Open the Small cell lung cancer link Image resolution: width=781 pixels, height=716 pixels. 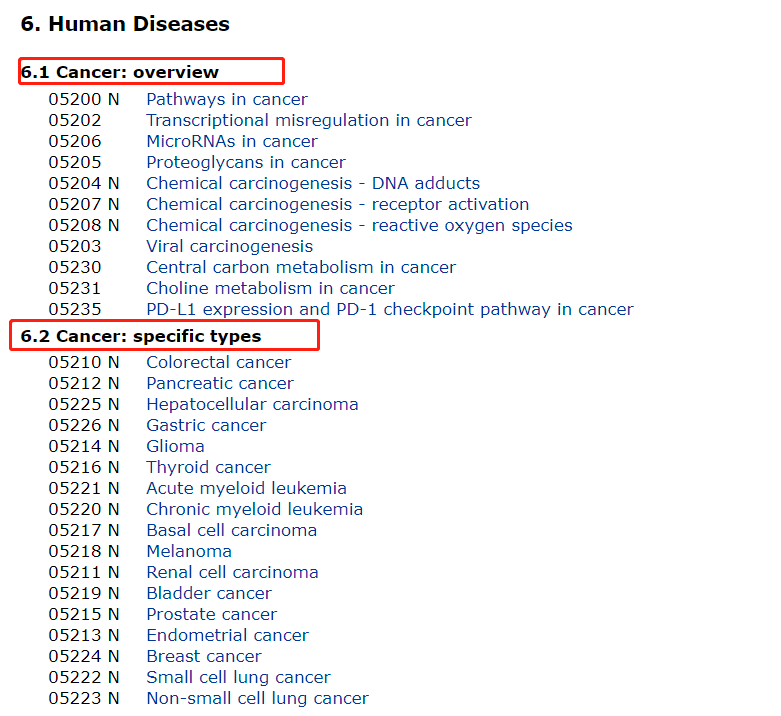click(x=239, y=677)
